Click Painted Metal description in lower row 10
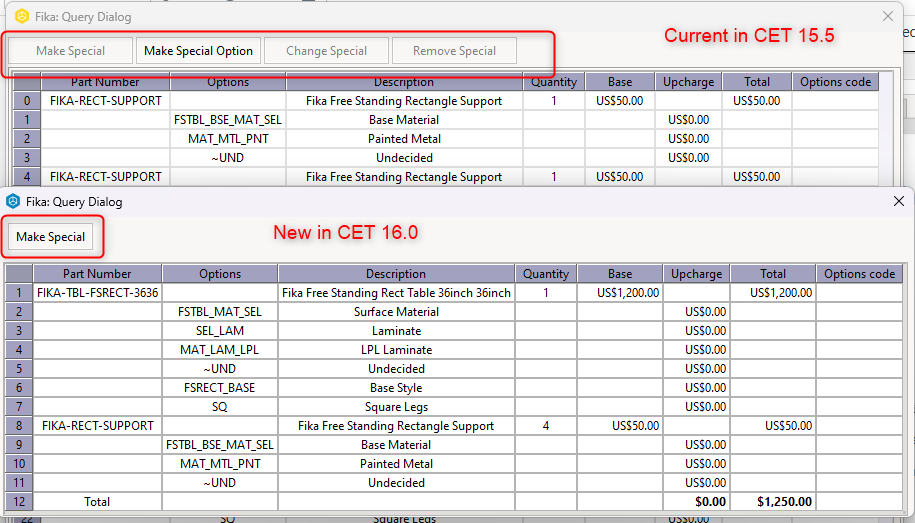915x523 pixels. click(x=396, y=463)
